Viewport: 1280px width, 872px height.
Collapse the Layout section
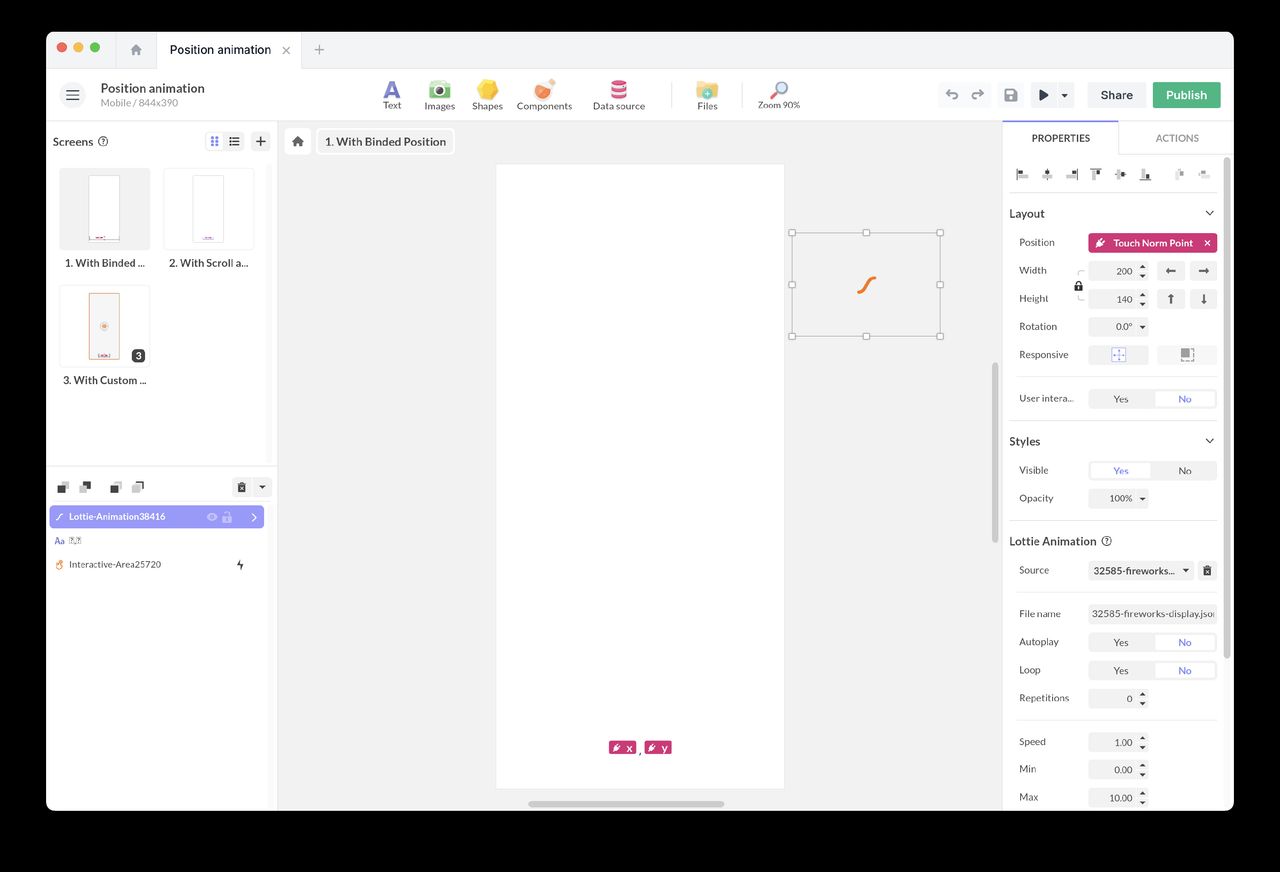(x=1209, y=213)
